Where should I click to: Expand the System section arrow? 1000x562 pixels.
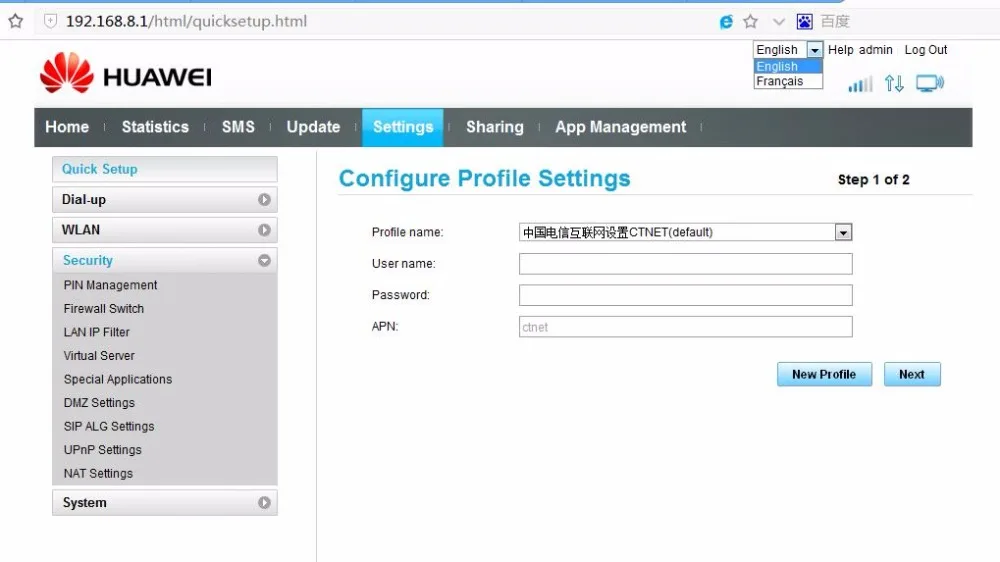click(x=264, y=503)
